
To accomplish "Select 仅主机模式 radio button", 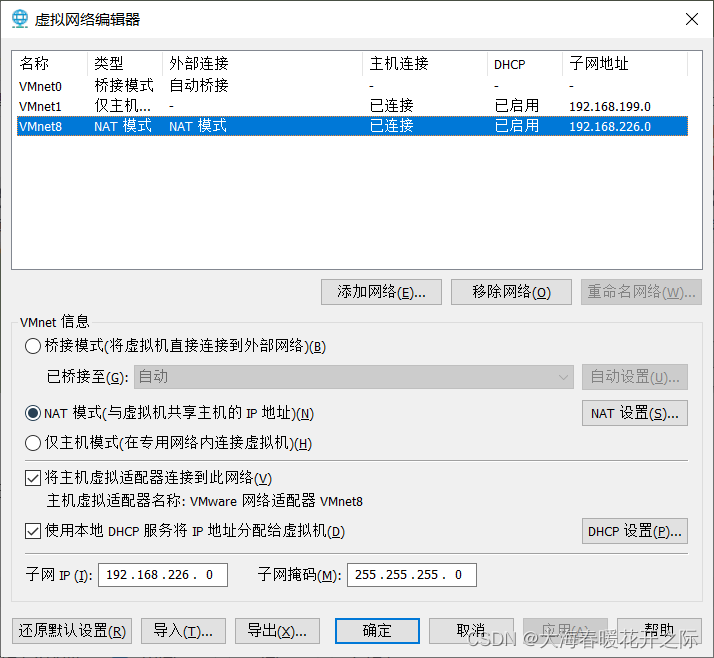I will pos(33,443).
